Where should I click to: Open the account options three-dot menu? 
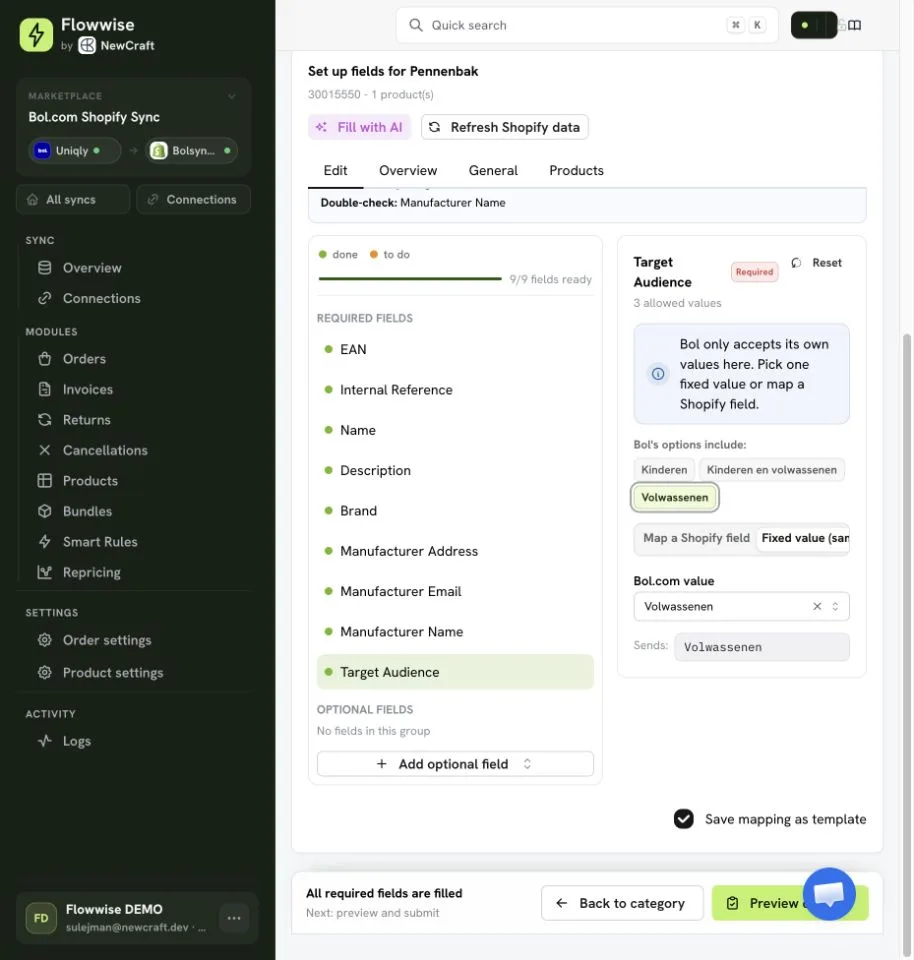click(234, 918)
